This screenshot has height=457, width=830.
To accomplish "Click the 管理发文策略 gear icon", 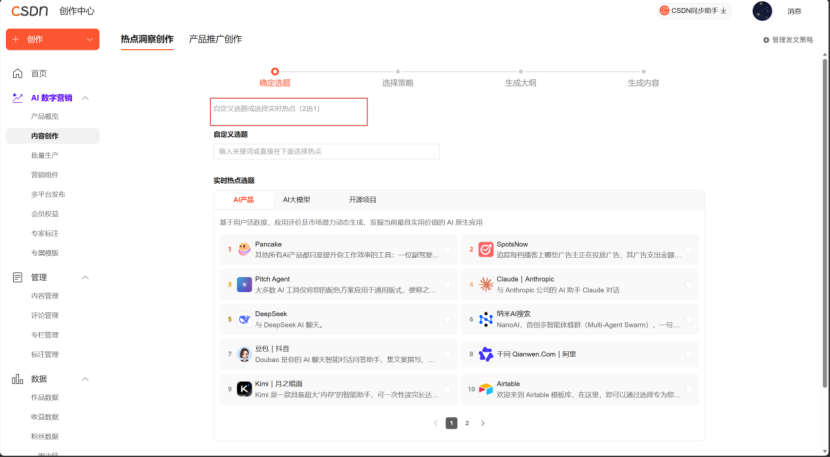I will coord(765,40).
